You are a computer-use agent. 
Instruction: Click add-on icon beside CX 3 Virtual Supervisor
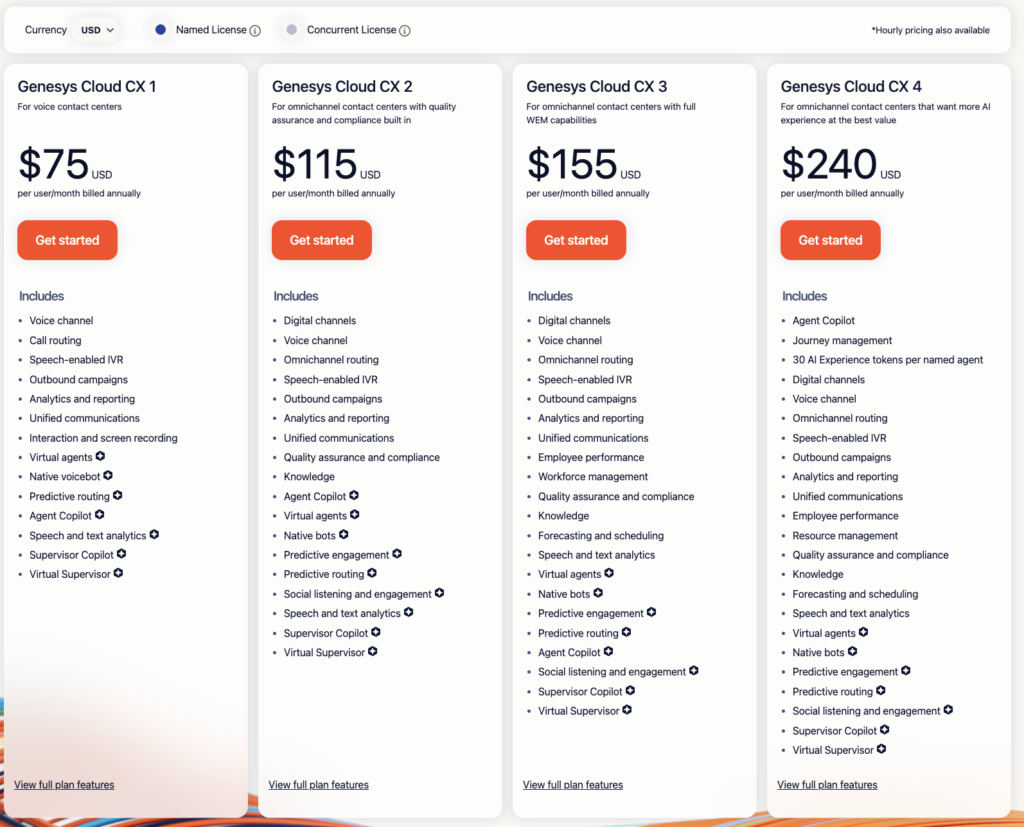click(627, 711)
